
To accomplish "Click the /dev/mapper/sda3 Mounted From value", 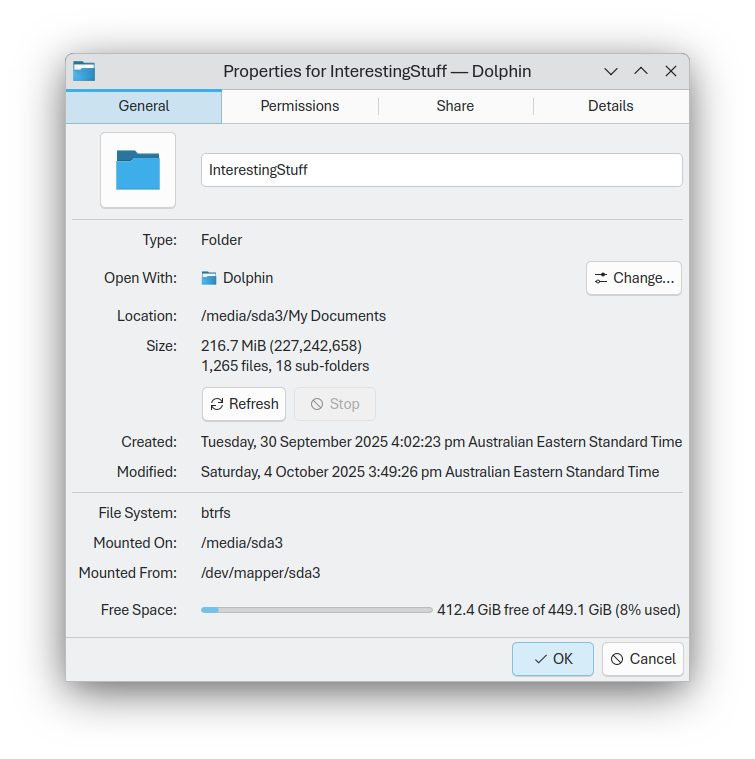I will (260, 573).
